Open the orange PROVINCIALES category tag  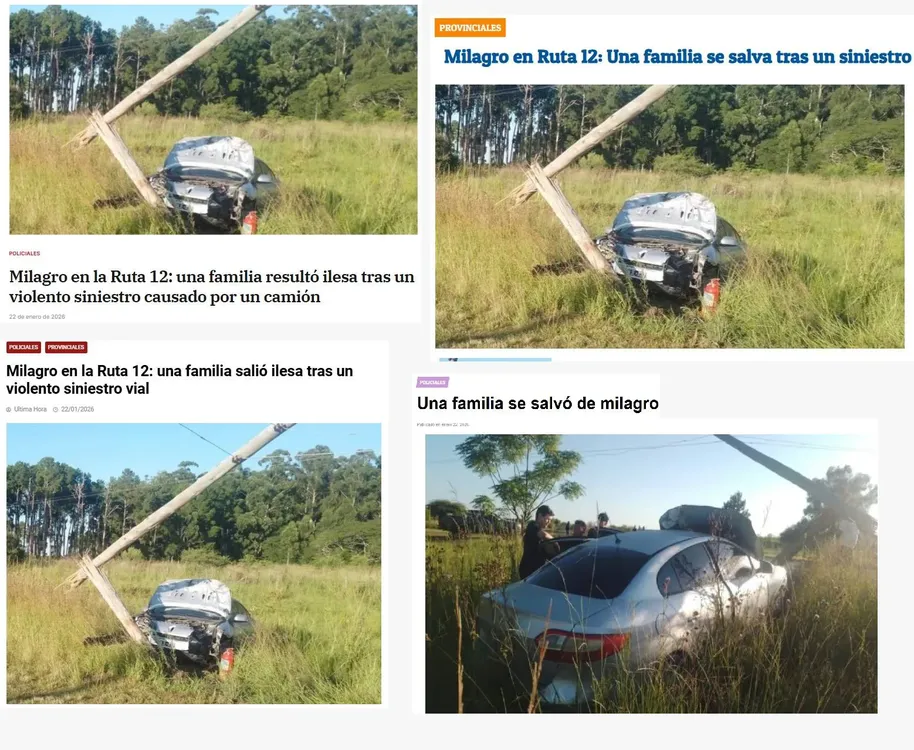[470, 27]
